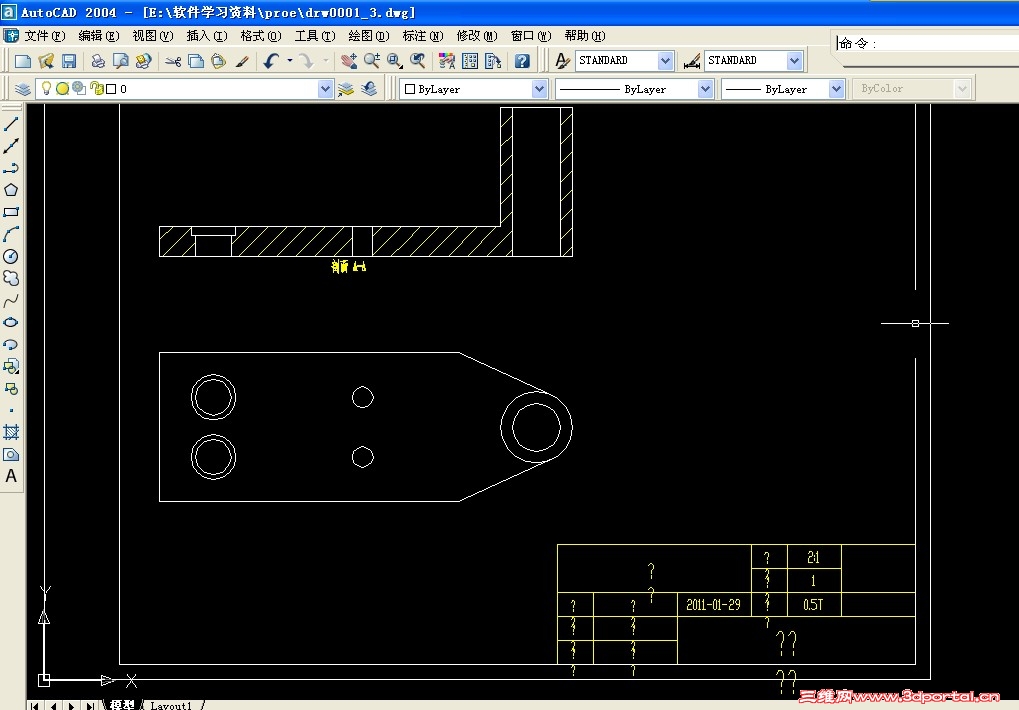Select the Line draw tool
Image resolution: width=1019 pixels, height=710 pixels.
11,123
